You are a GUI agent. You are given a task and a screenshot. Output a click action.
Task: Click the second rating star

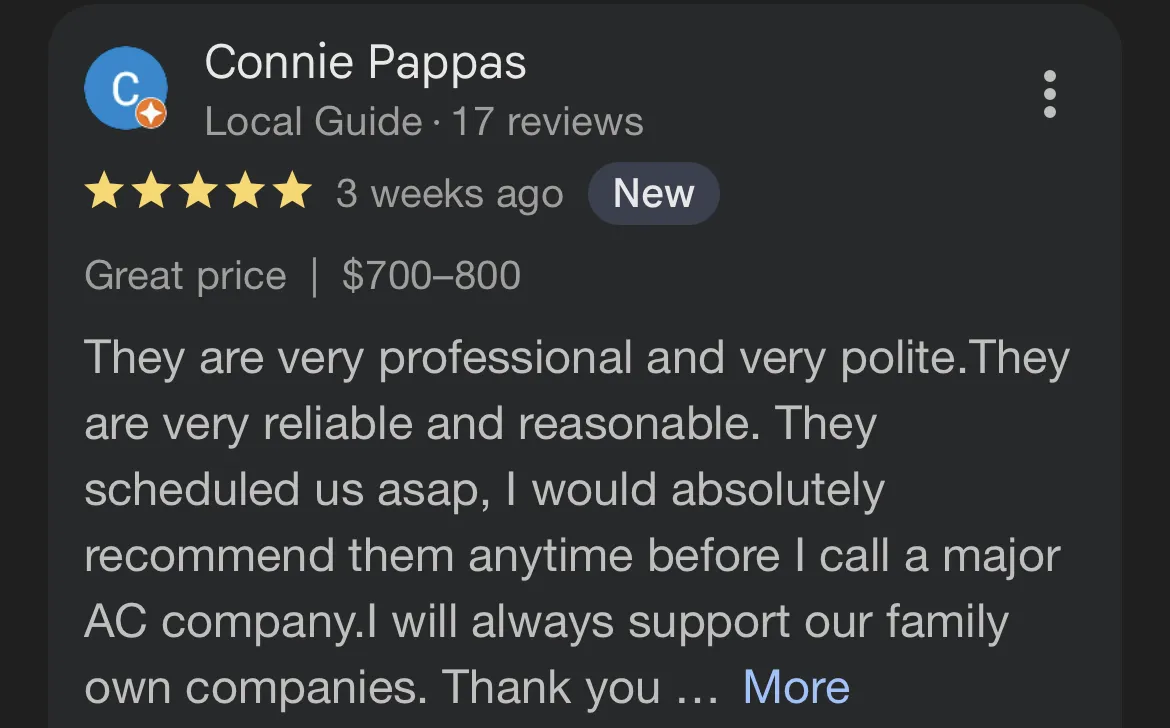[151, 192]
